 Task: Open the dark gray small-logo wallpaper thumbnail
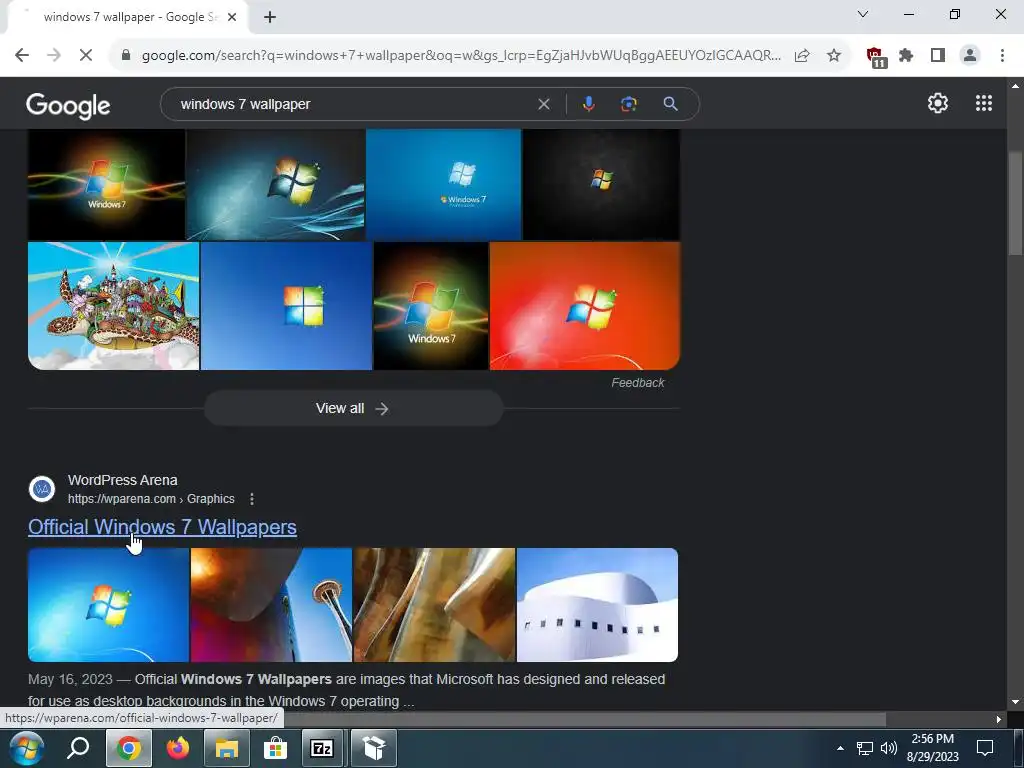[601, 185]
